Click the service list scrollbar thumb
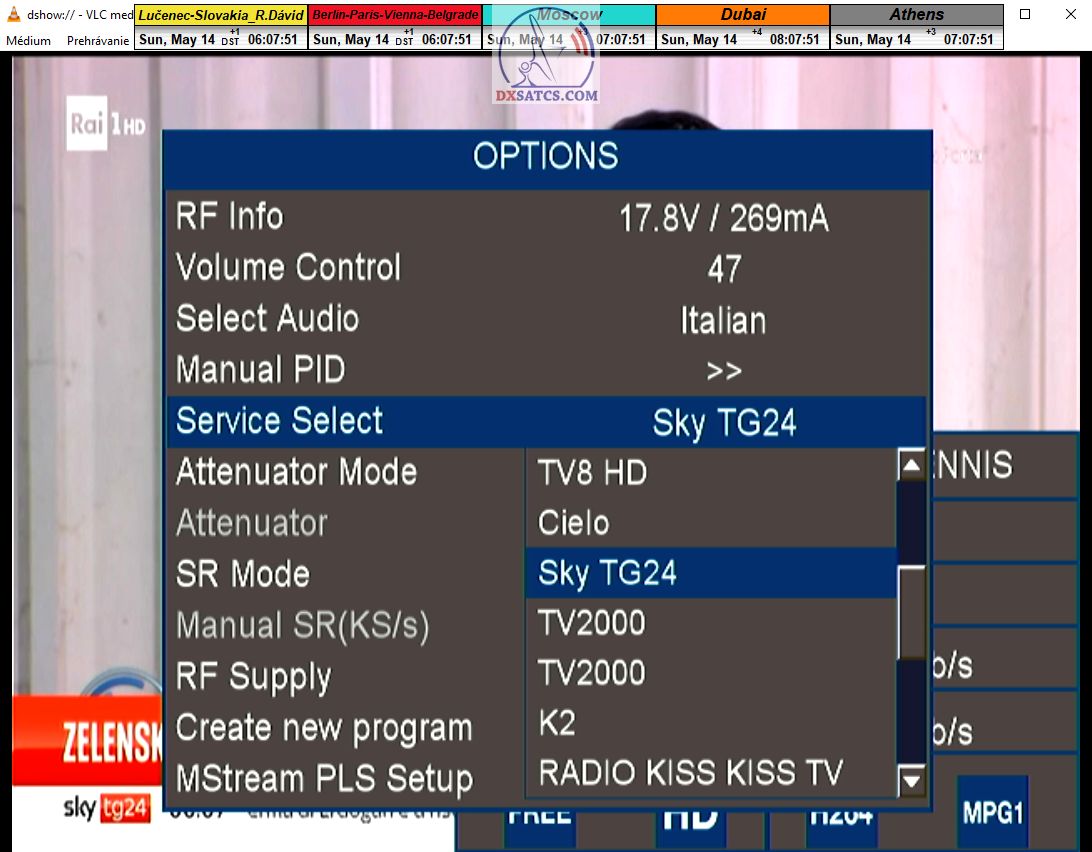1092x852 pixels. (911, 612)
